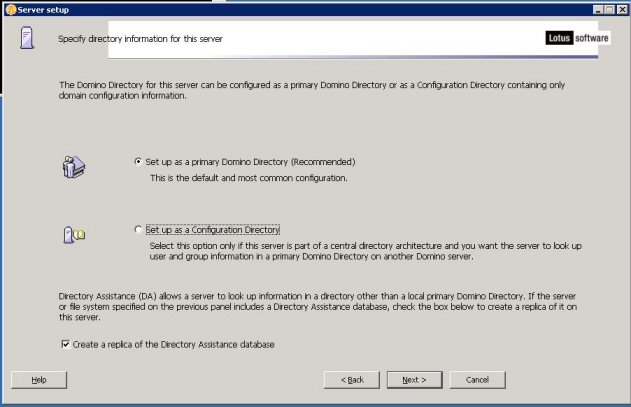Click 'Set up as a primary Domino Directory (Recommended)' label
The width and height of the screenshot is (631, 407).
(x=250, y=162)
